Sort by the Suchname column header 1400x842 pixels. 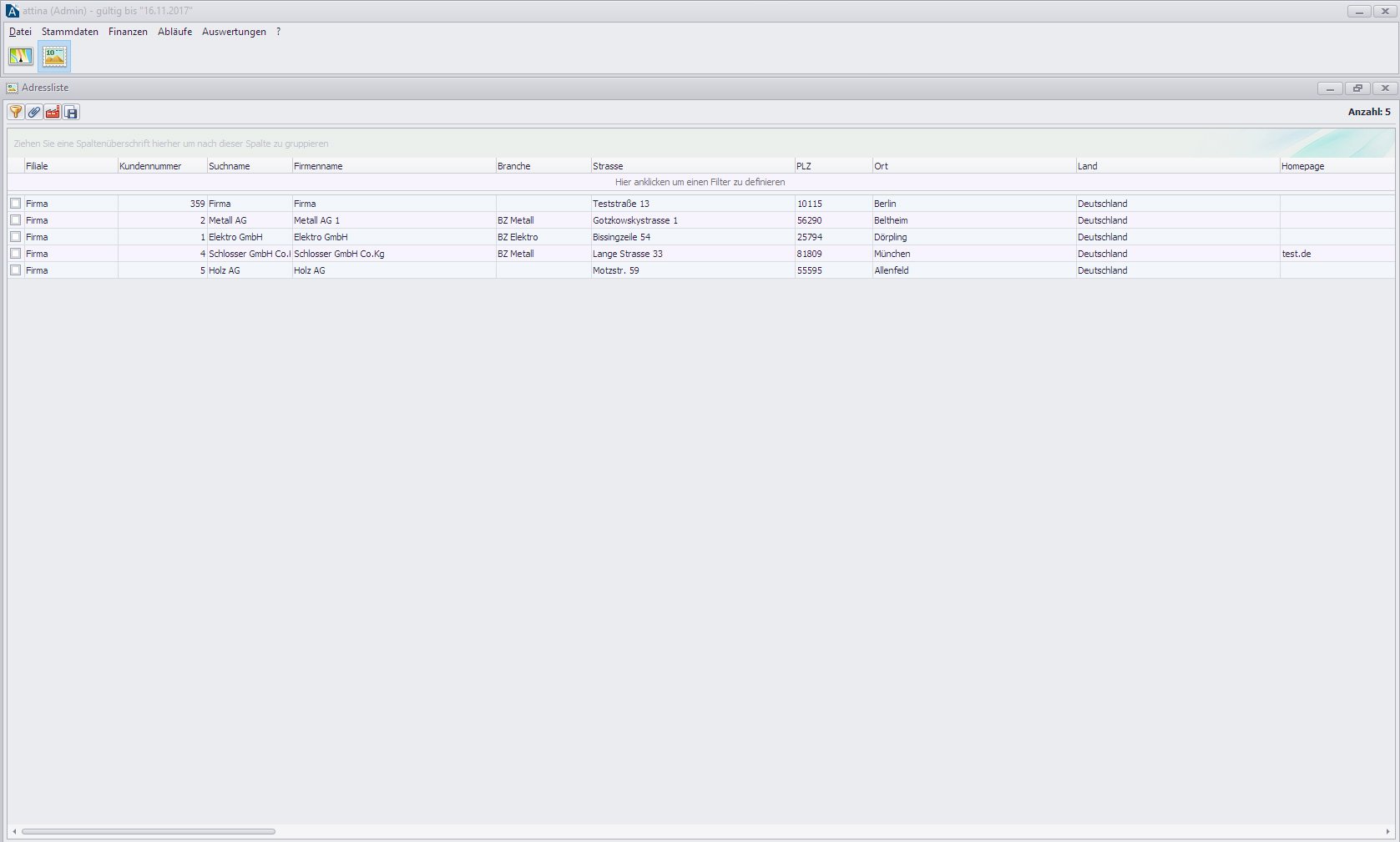point(250,166)
